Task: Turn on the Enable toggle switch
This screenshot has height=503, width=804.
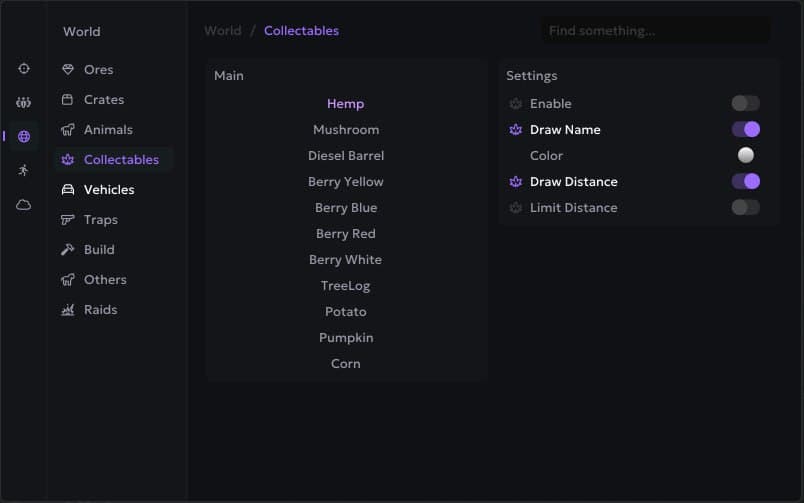Action: (x=745, y=104)
